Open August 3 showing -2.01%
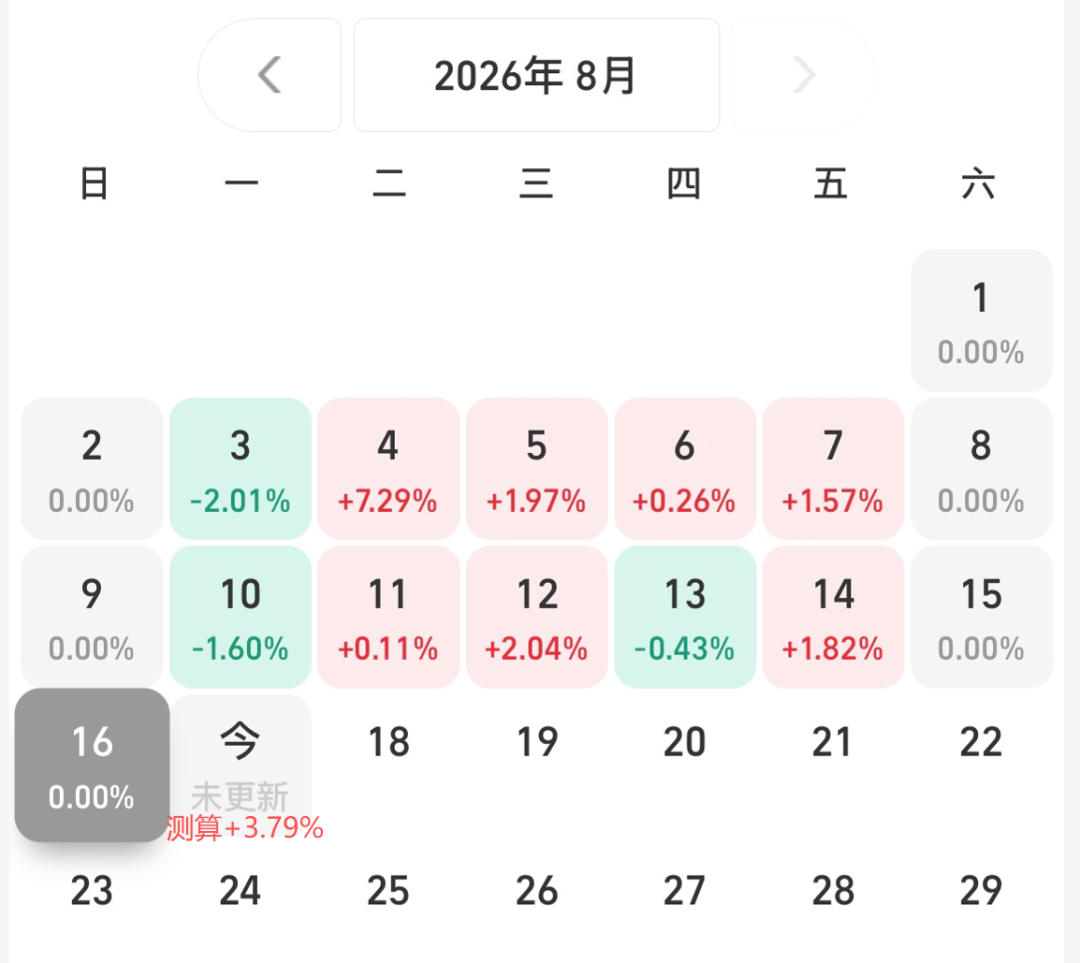The width and height of the screenshot is (1080, 963). (x=240, y=468)
